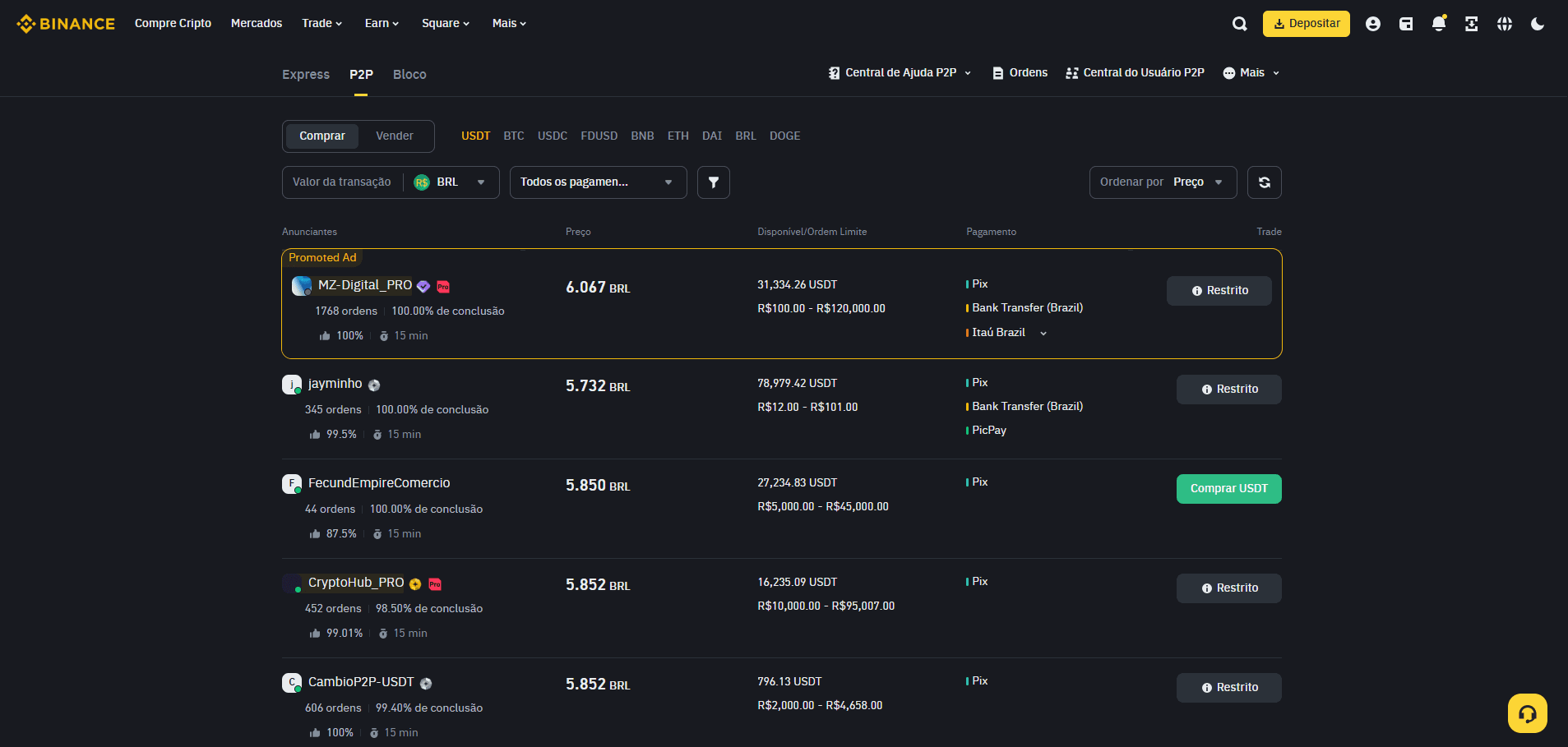Click the refresh listings icon

[1265, 182]
